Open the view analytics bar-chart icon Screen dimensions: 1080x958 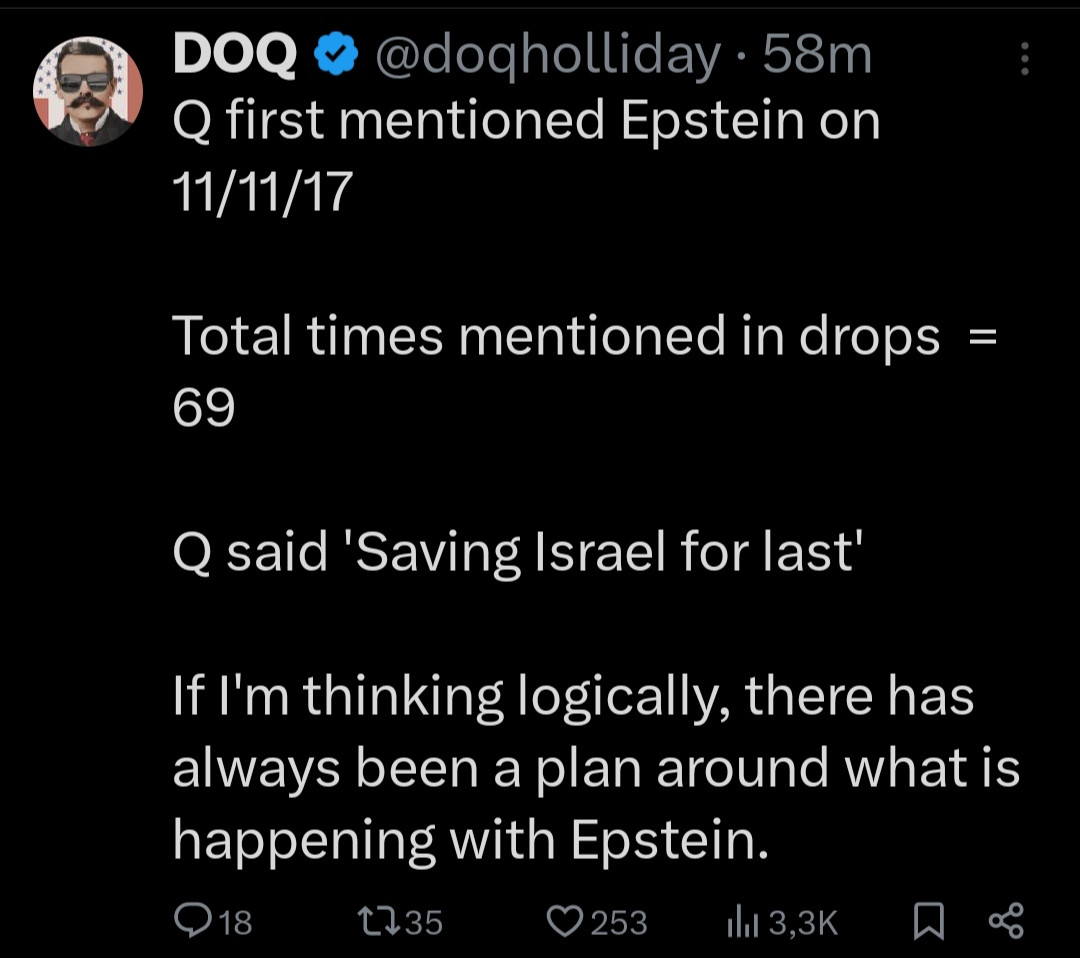[x=742, y=920]
